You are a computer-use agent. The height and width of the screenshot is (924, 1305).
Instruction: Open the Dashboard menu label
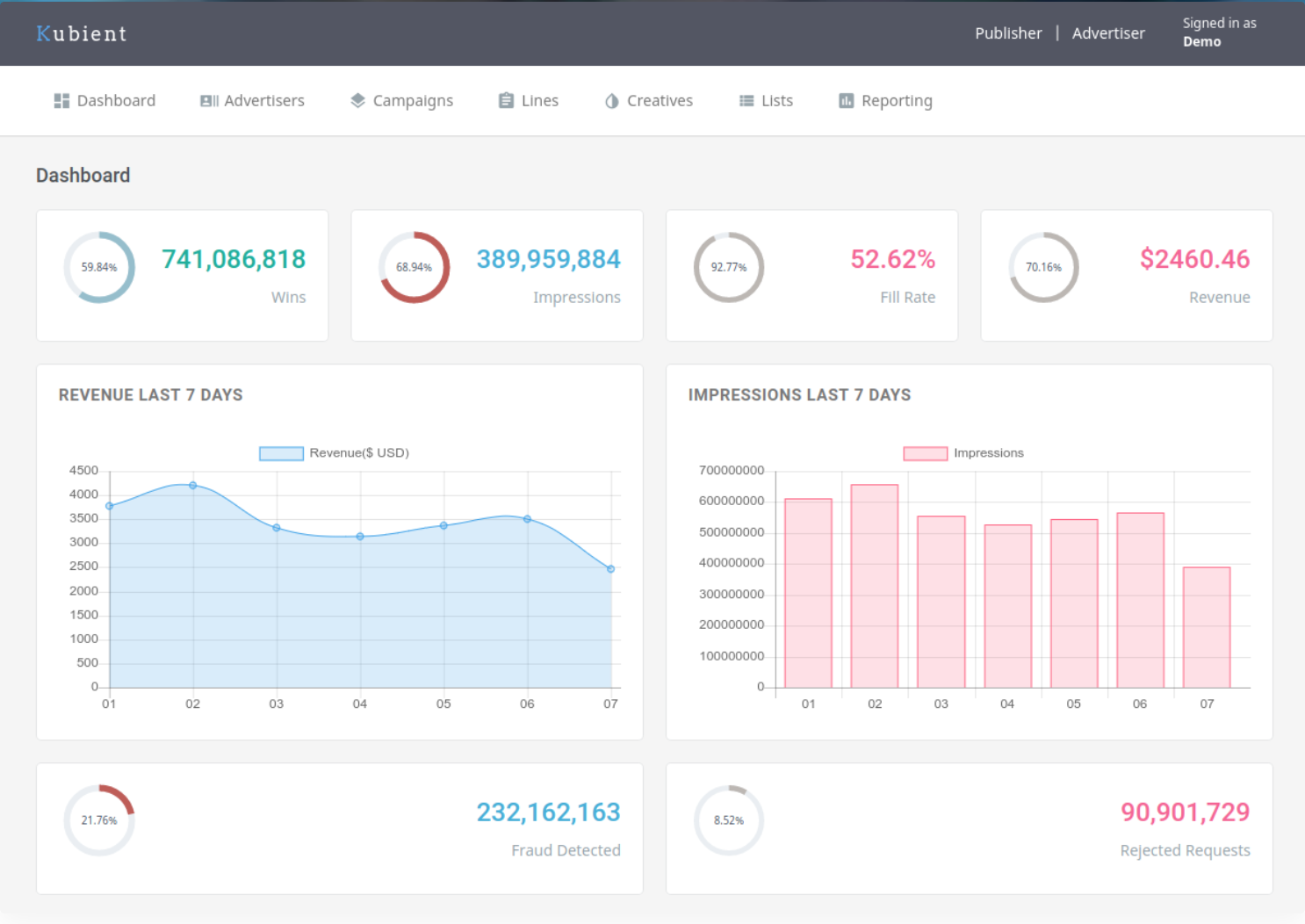pyautogui.click(x=116, y=101)
